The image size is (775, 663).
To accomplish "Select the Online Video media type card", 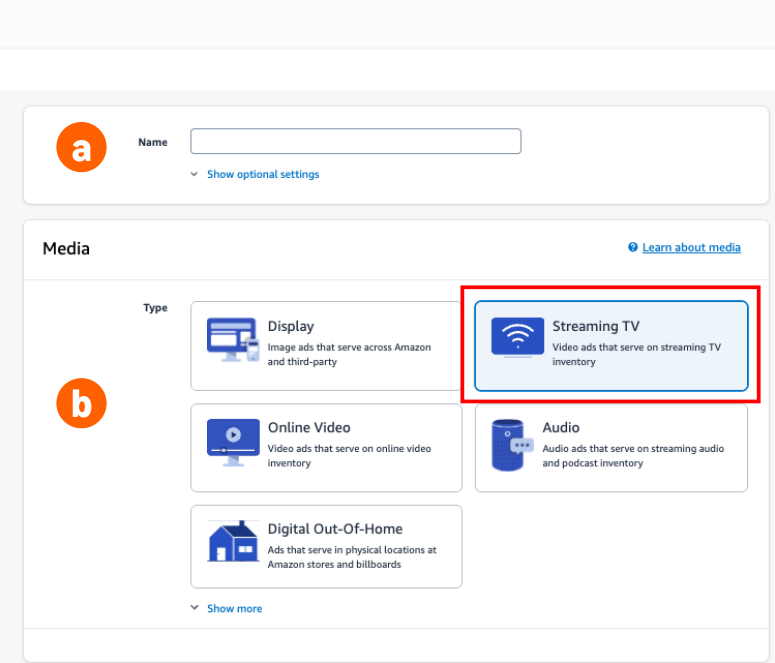I will pyautogui.click(x=326, y=447).
